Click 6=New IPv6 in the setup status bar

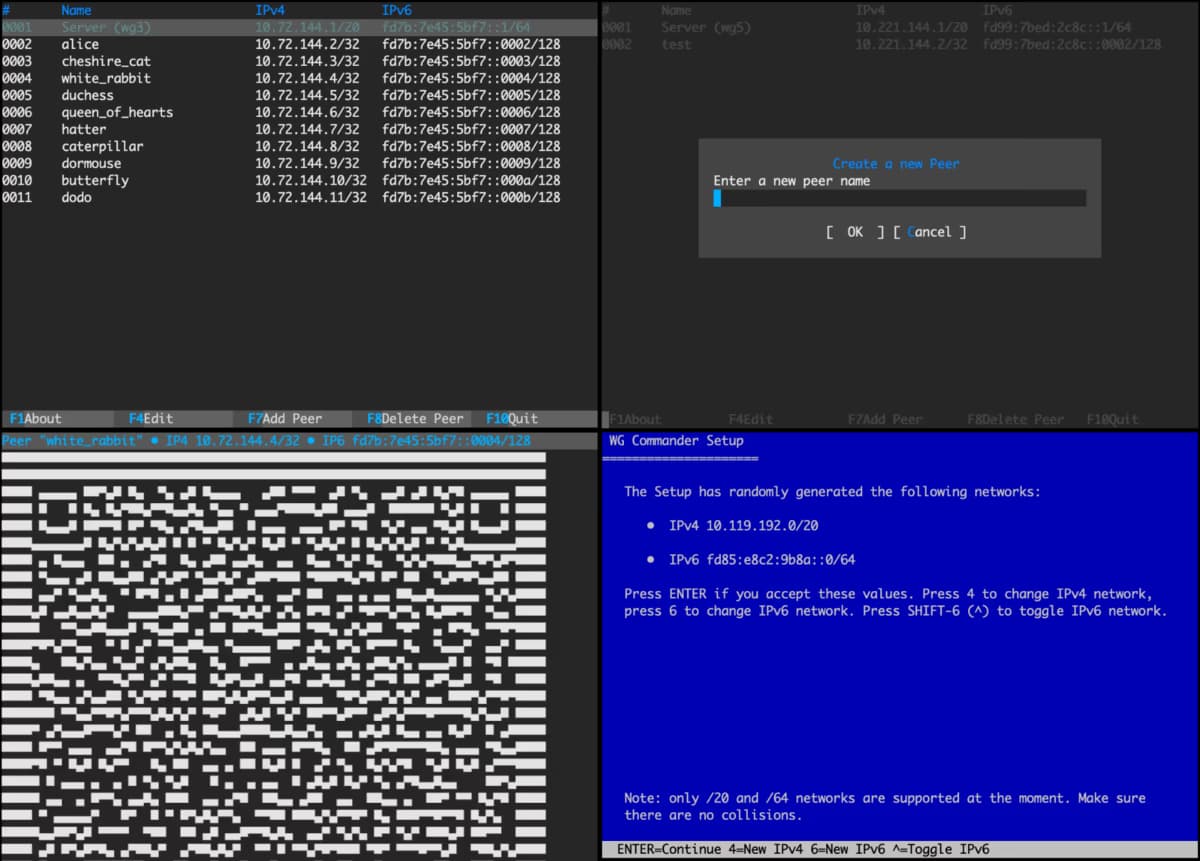pyautogui.click(x=846, y=849)
